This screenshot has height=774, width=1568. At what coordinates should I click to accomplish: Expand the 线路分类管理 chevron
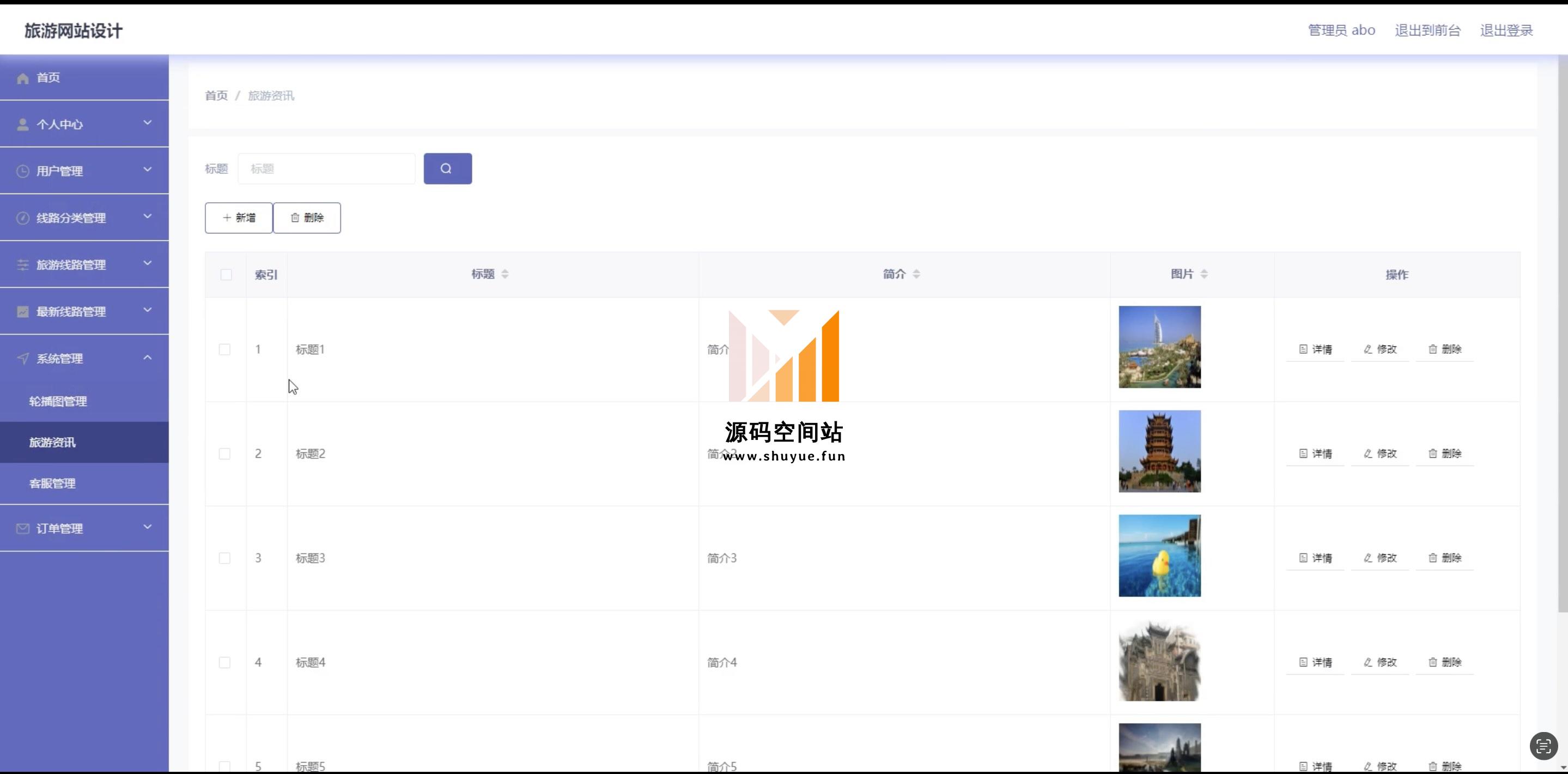coord(147,216)
